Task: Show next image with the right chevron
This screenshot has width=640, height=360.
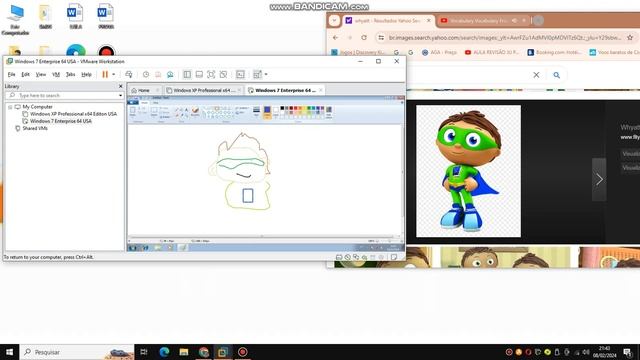Action: pyautogui.click(x=599, y=179)
